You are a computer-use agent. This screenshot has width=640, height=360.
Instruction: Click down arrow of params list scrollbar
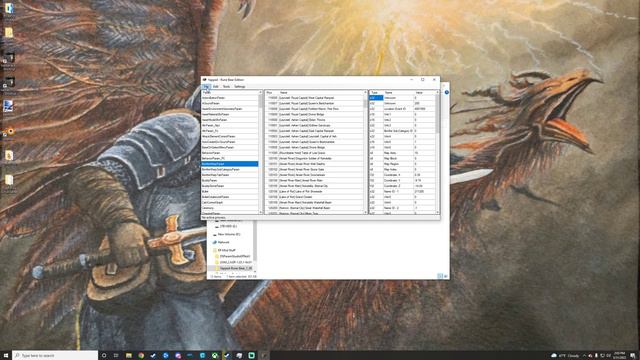260,212
